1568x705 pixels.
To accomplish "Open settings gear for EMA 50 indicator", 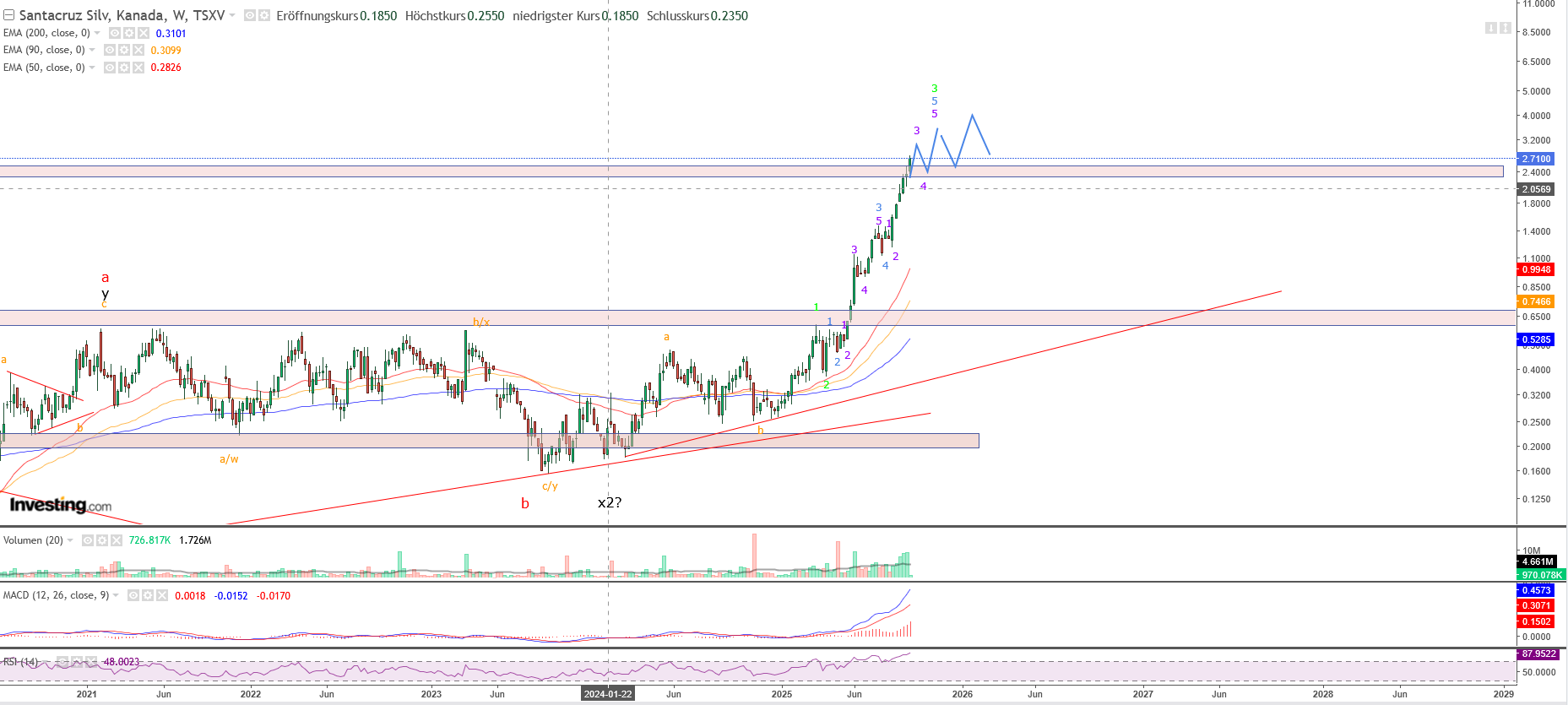I will coord(124,68).
